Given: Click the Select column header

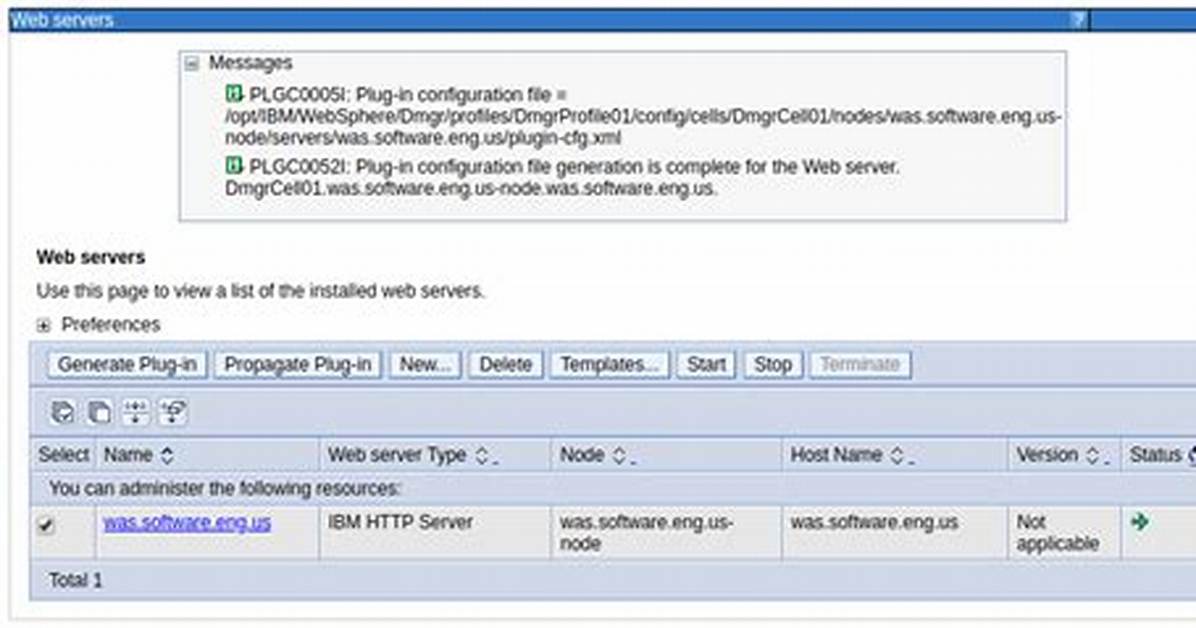Looking at the screenshot, I should click(63, 456).
